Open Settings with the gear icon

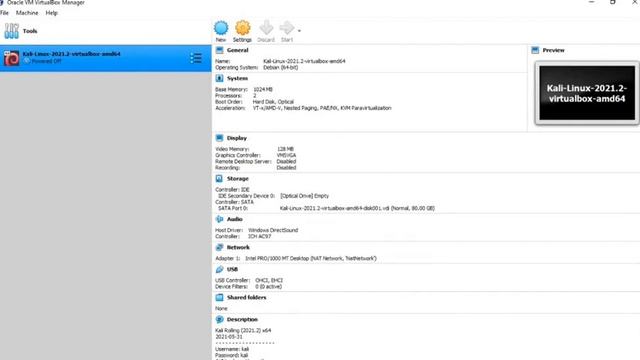pos(242,28)
